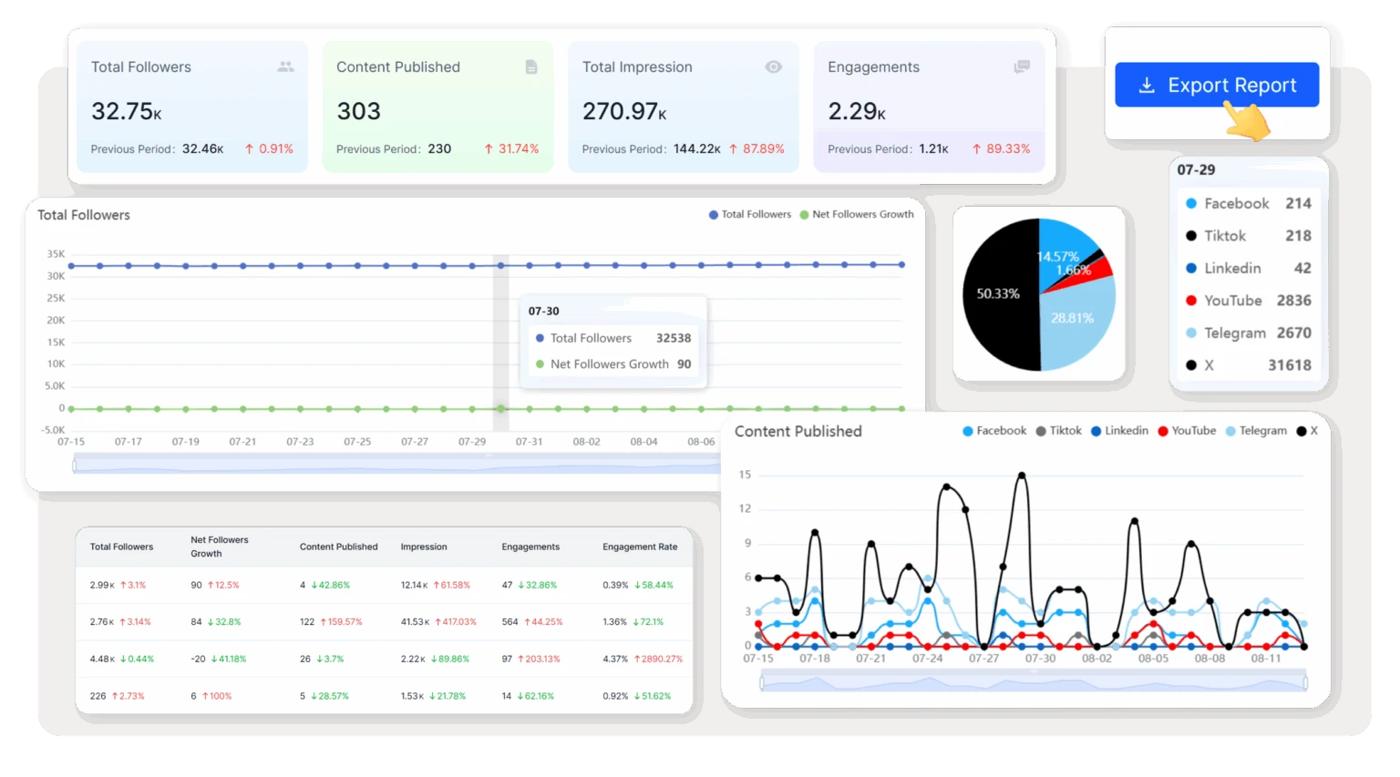
Task: Click the 2.29K Engagements value
Action: point(857,111)
